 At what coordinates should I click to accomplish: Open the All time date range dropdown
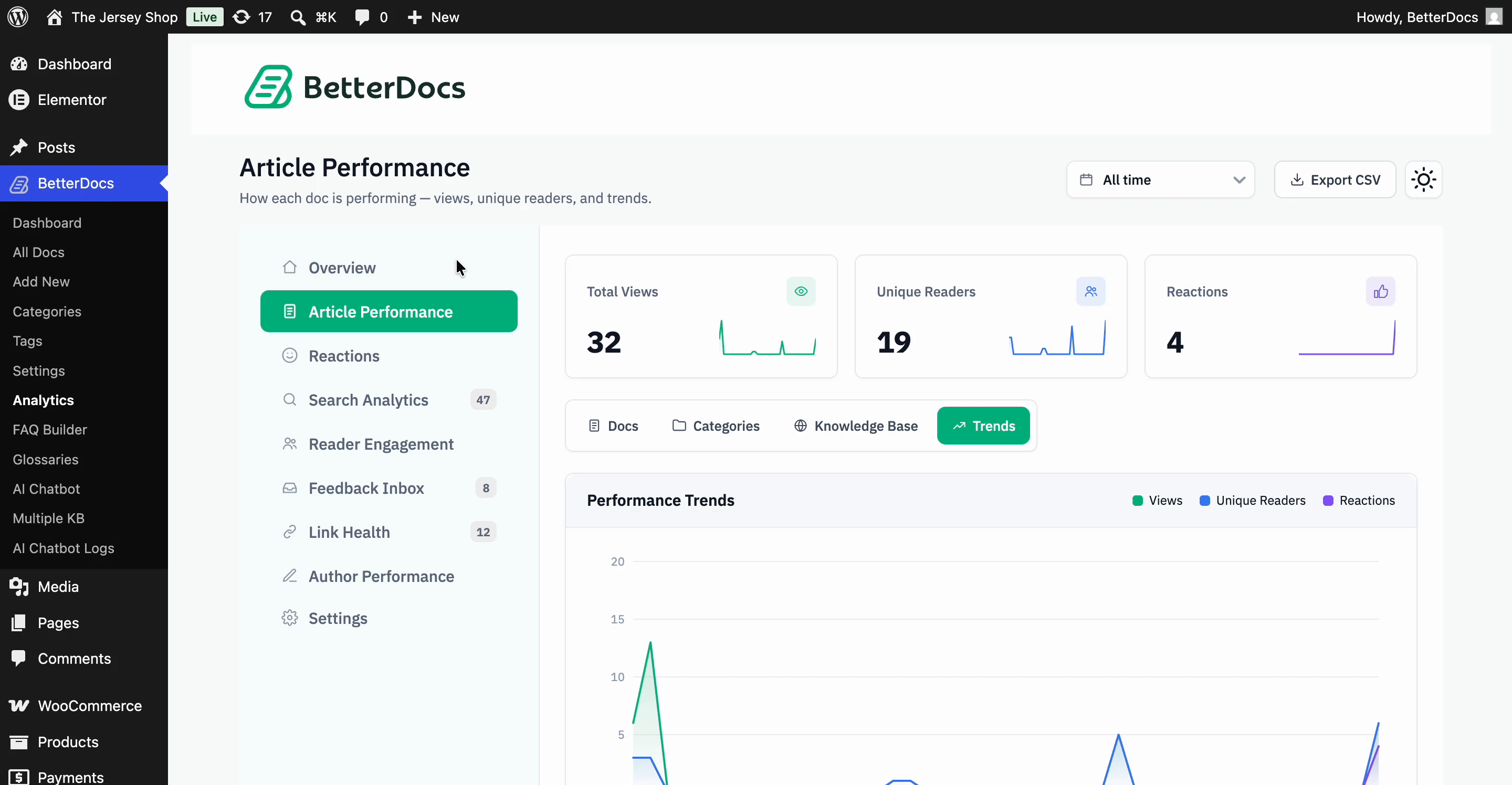pyautogui.click(x=1160, y=179)
